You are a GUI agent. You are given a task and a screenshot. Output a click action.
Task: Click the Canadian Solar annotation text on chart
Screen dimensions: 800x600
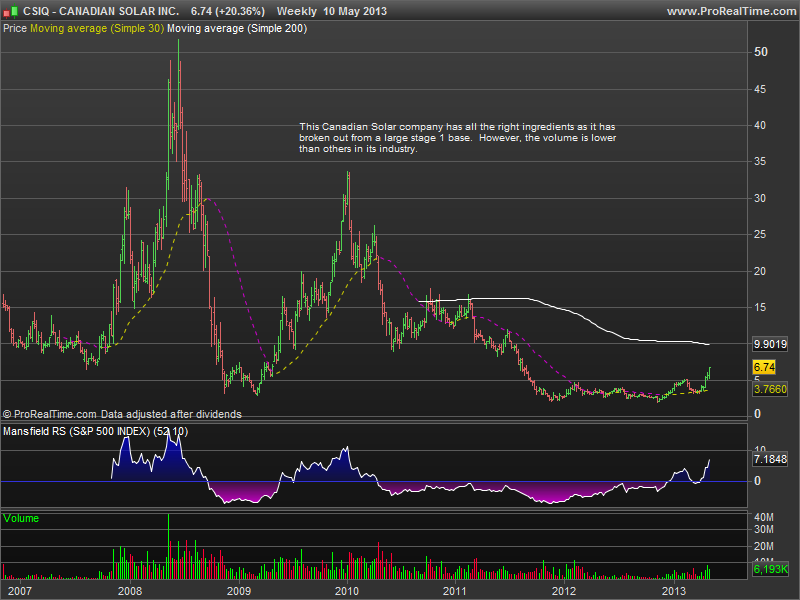tap(460, 138)
